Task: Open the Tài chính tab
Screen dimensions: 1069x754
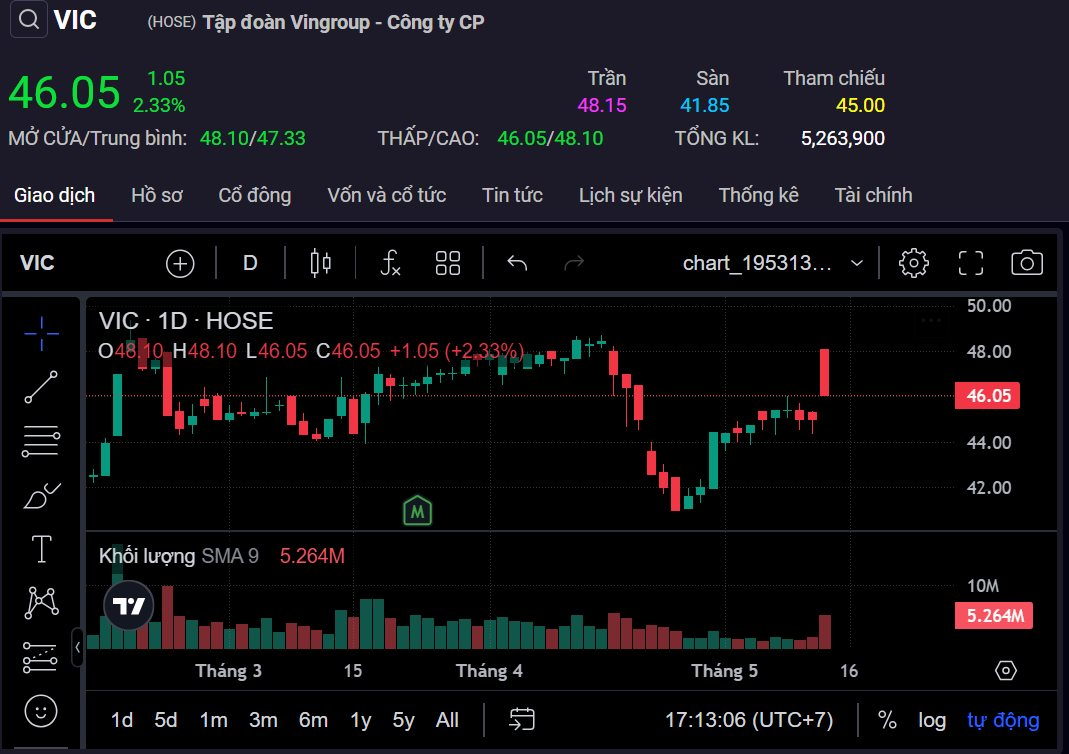Action: (873, 196)
